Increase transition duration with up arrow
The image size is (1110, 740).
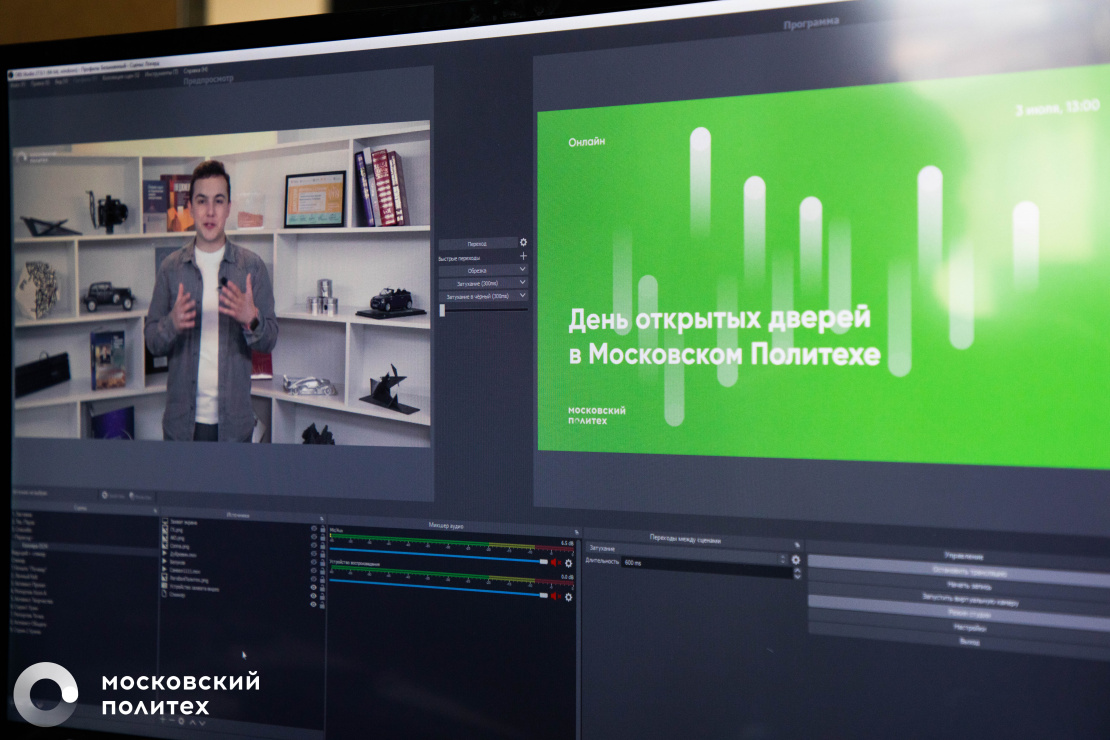[798, 570]
